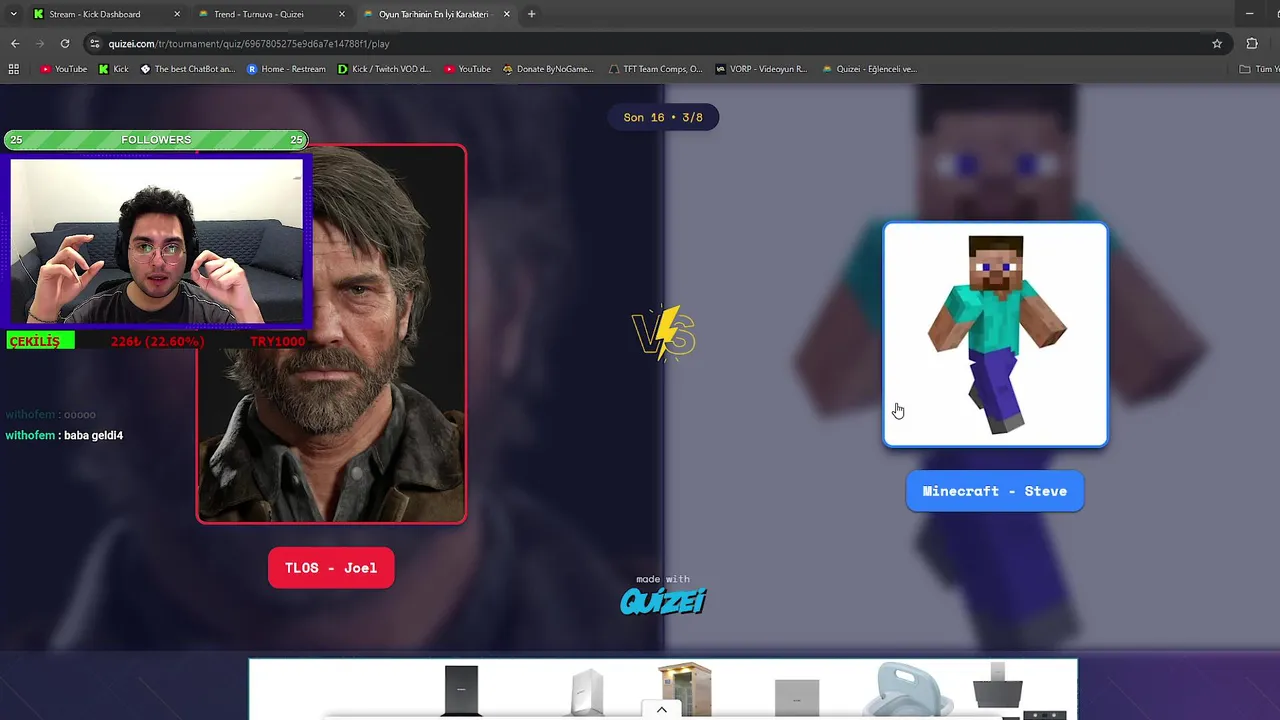Screen dimensions: 1280x720
Task: Open the black tower product in ad
Action: coord(461,690)
